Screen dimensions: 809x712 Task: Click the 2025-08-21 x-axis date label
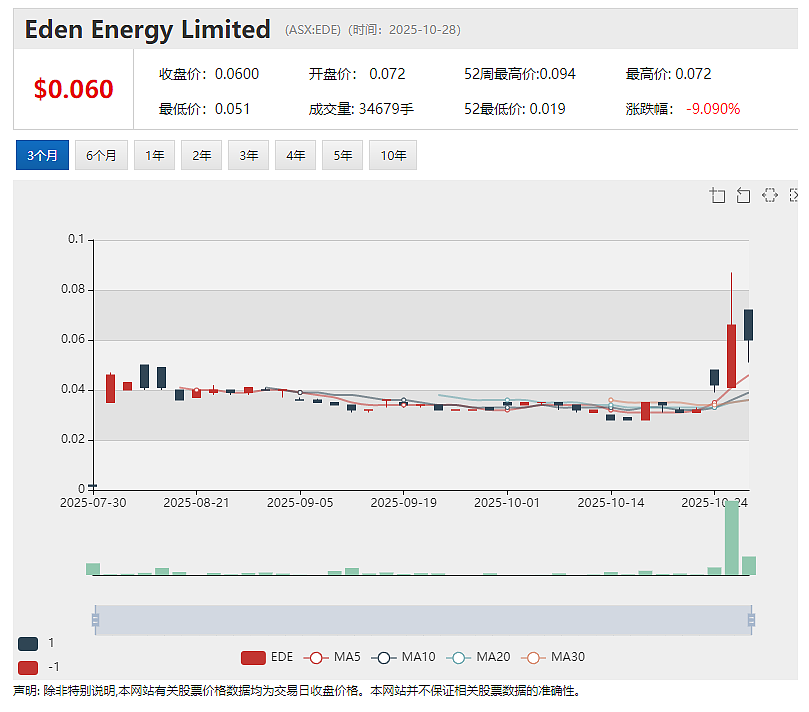(x=197, y=503)
